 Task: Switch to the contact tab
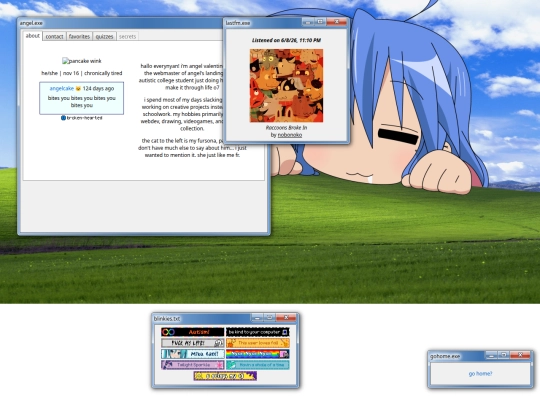54,37
